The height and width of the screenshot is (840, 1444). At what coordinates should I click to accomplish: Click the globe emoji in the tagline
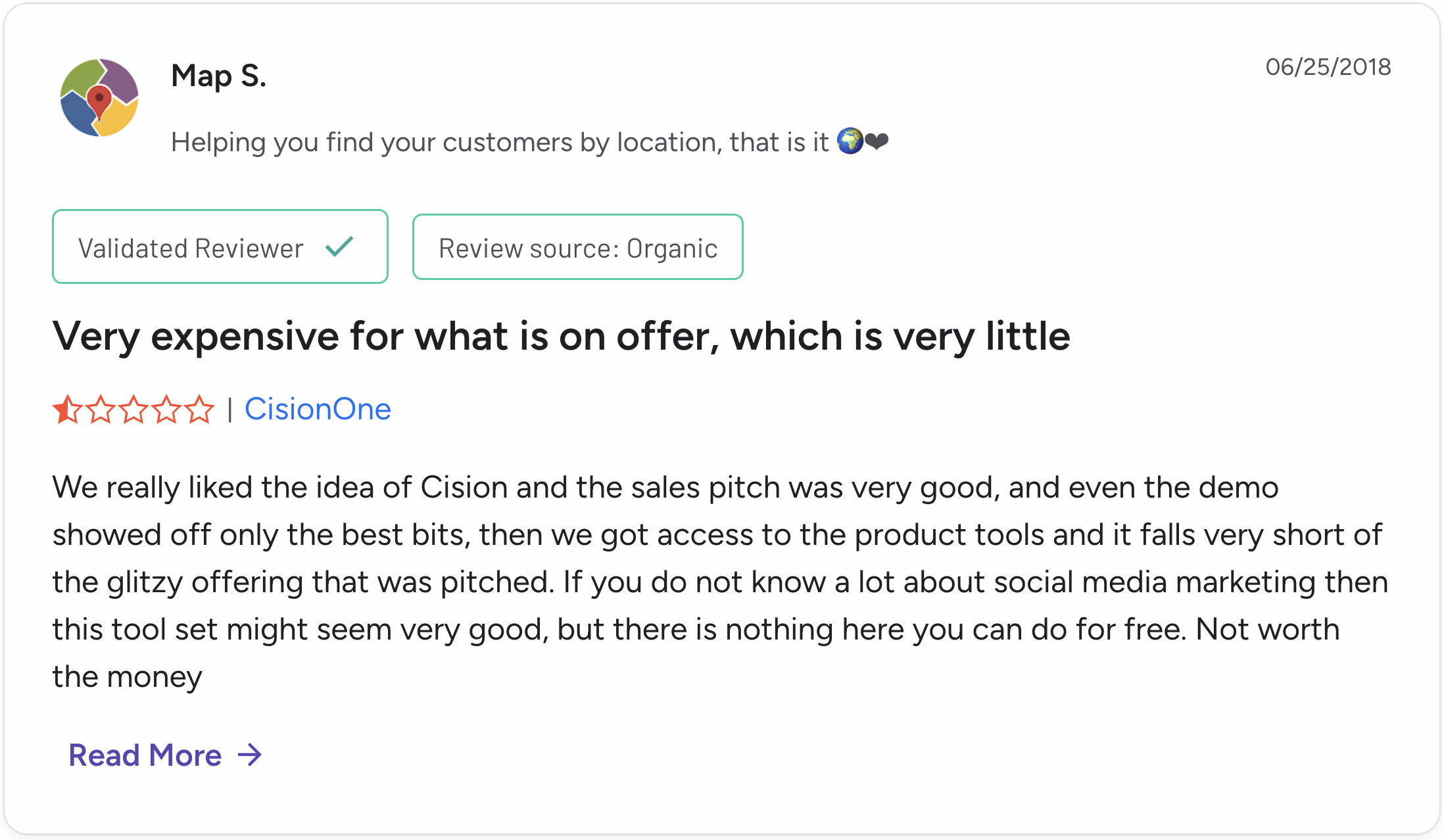point(850,141)
